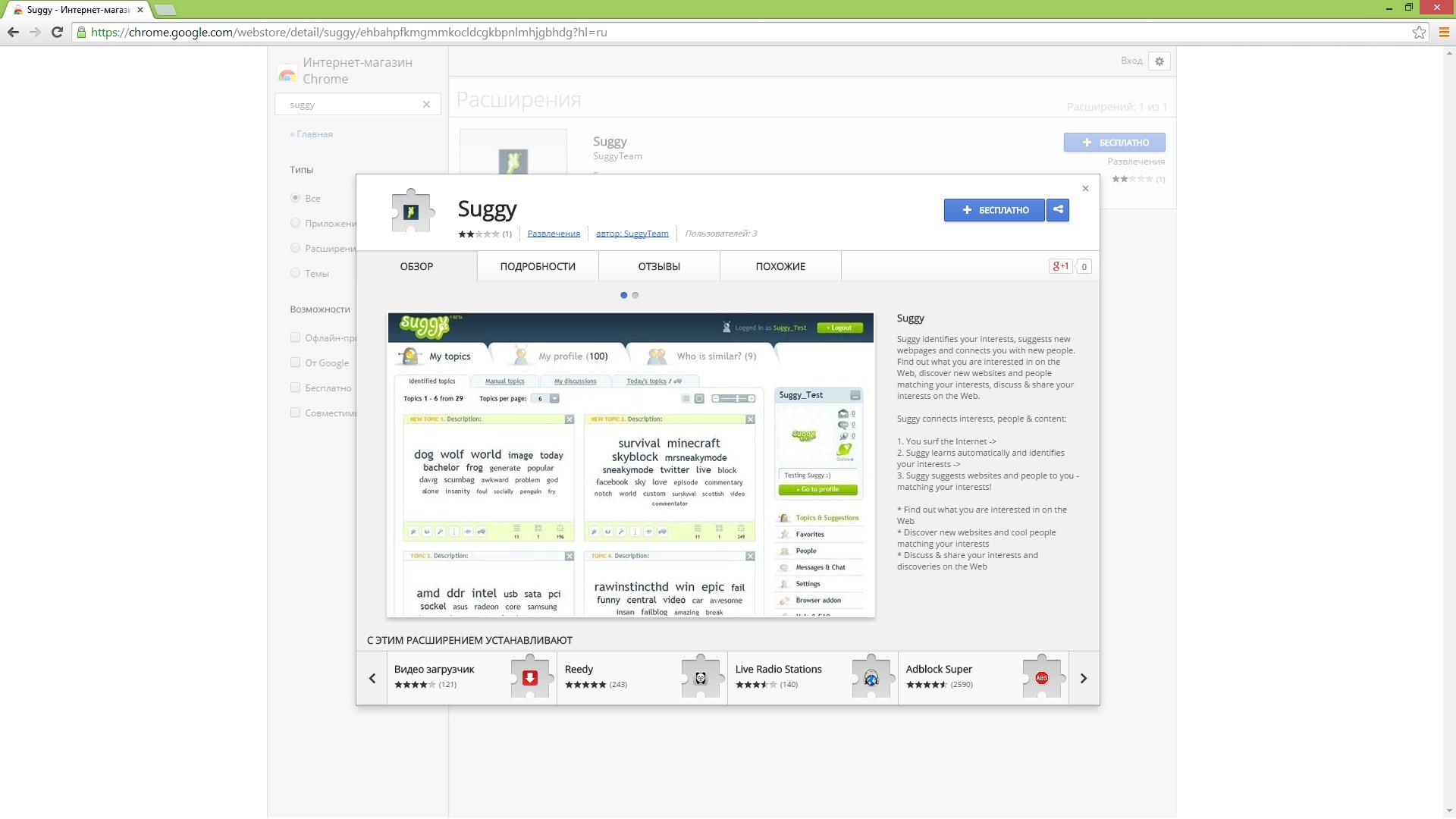Click the star rating under Suggy title
Image resolution: width=1456 pixels, height=819 pixels.
point(479,234)
